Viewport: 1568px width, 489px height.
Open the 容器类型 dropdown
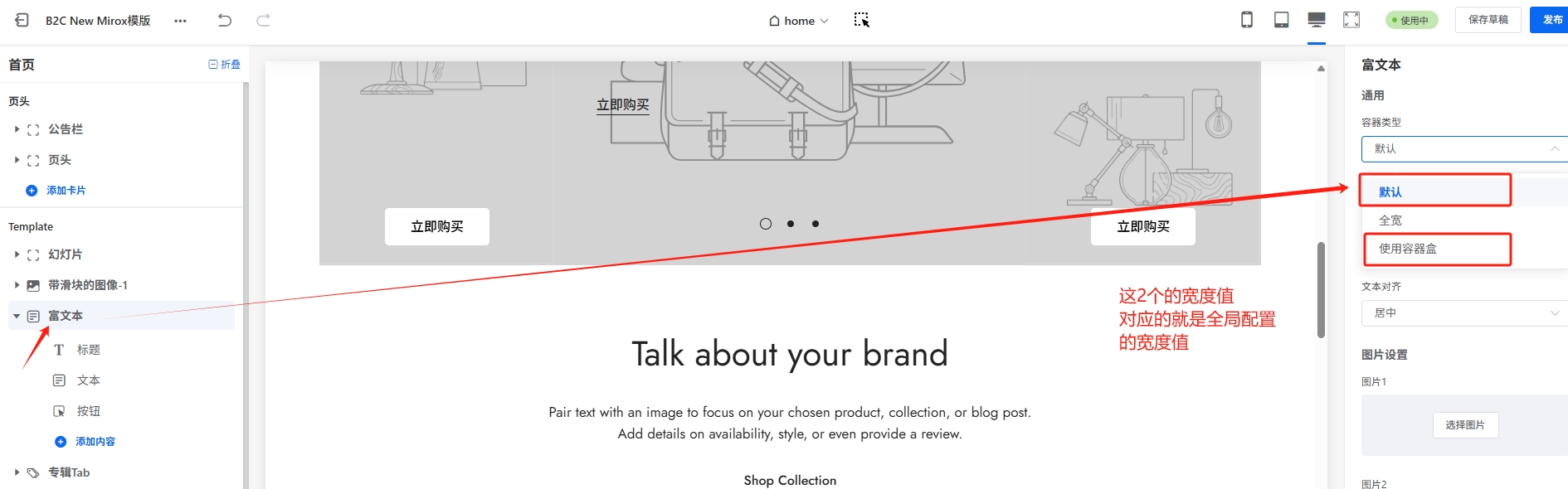[1463, 148]
